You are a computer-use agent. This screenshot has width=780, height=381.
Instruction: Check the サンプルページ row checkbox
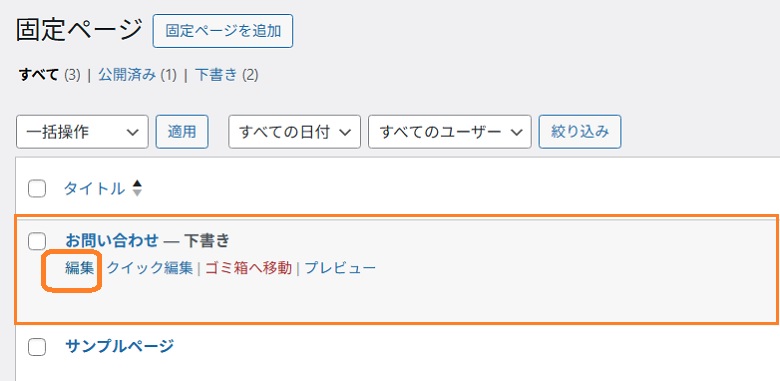pos(37,348)
